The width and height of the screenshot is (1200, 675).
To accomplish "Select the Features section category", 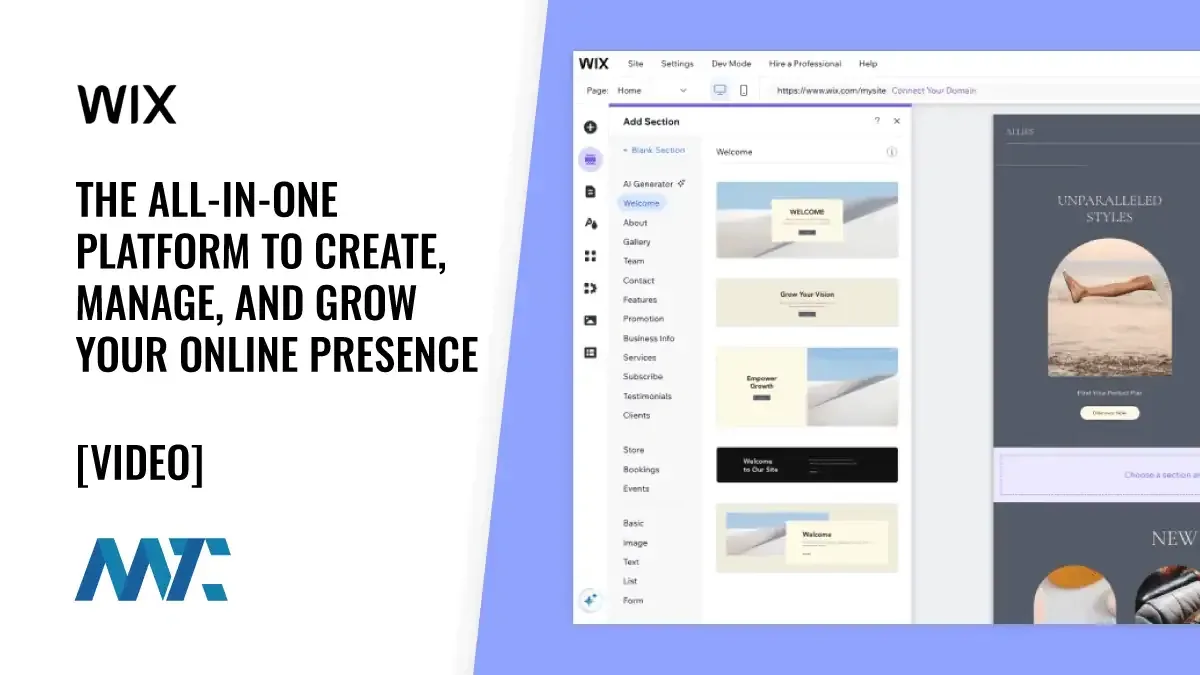I will [640, 300].
